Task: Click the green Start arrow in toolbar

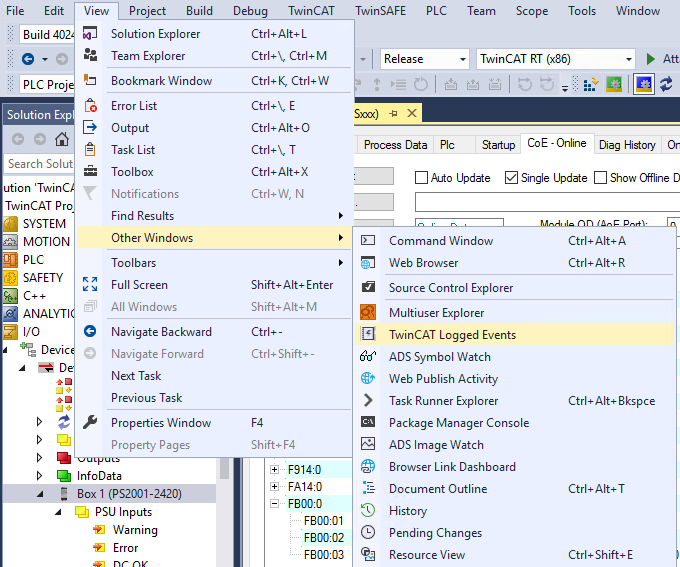Action: pyautogui.click(x=650, y=59)
